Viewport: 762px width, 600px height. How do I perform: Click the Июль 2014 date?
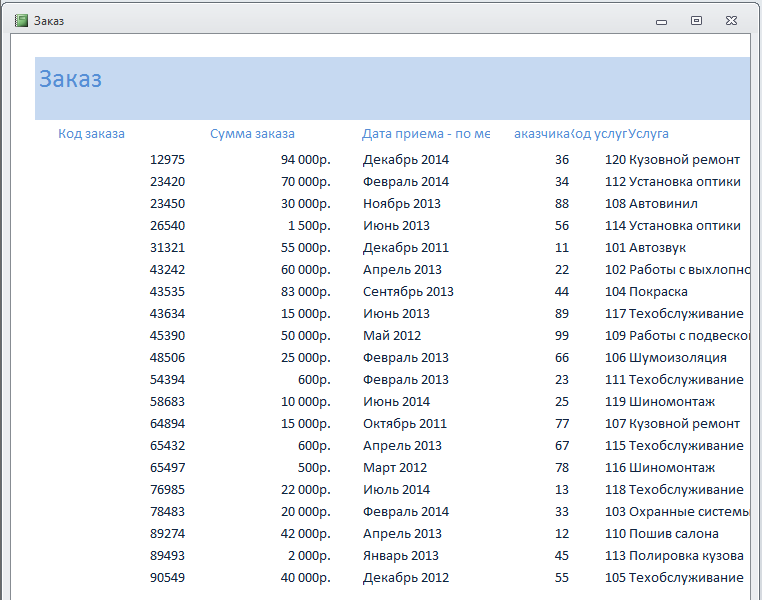point(396,490)
